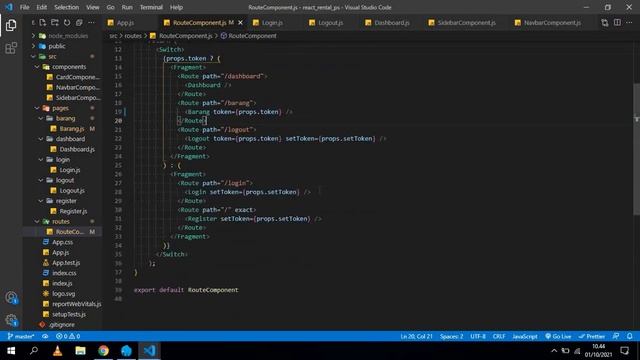
Task: Switch to the Login.js tab
Action: (272, 23)
